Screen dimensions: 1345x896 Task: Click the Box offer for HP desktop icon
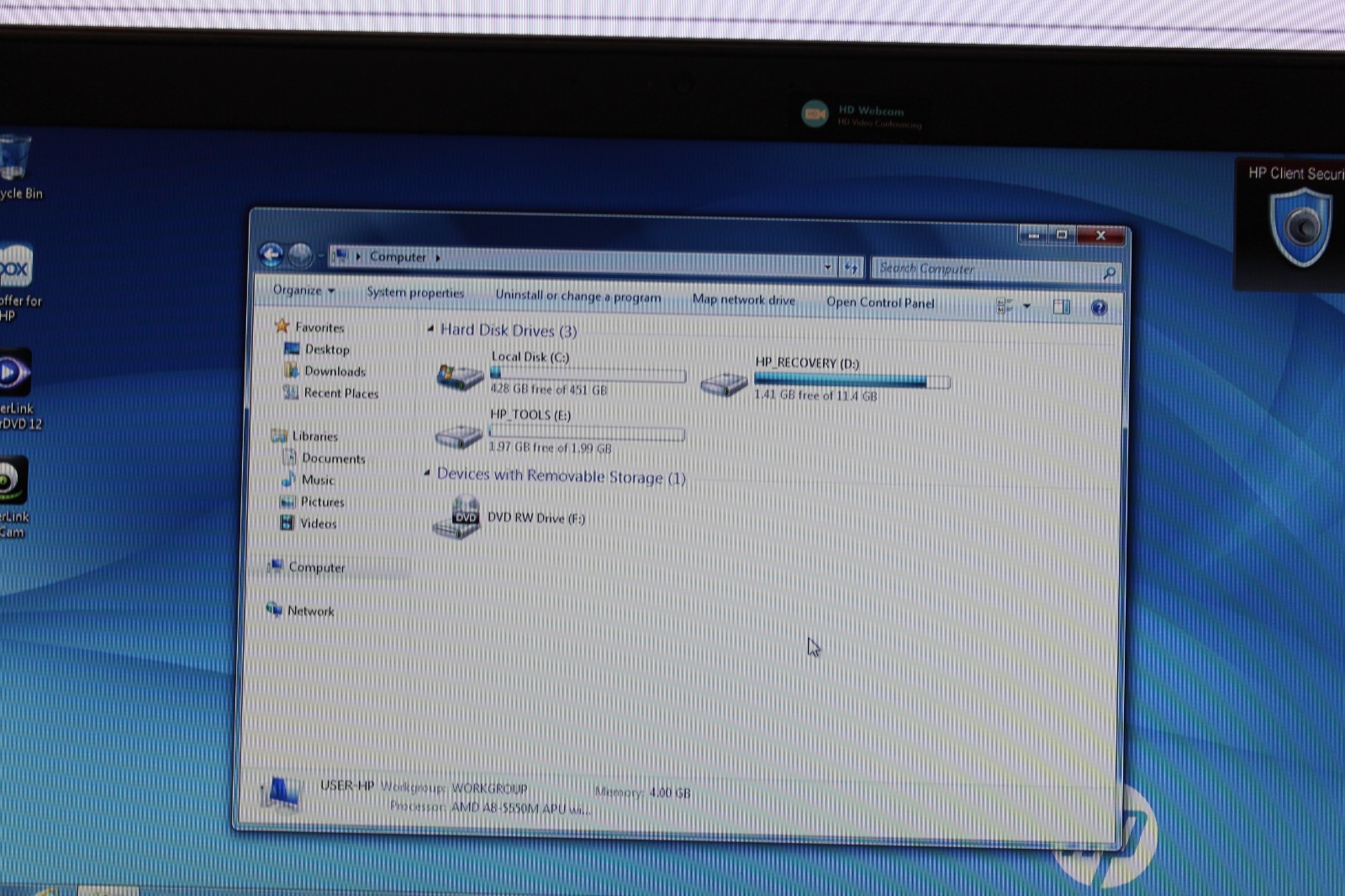click(14, 266)
